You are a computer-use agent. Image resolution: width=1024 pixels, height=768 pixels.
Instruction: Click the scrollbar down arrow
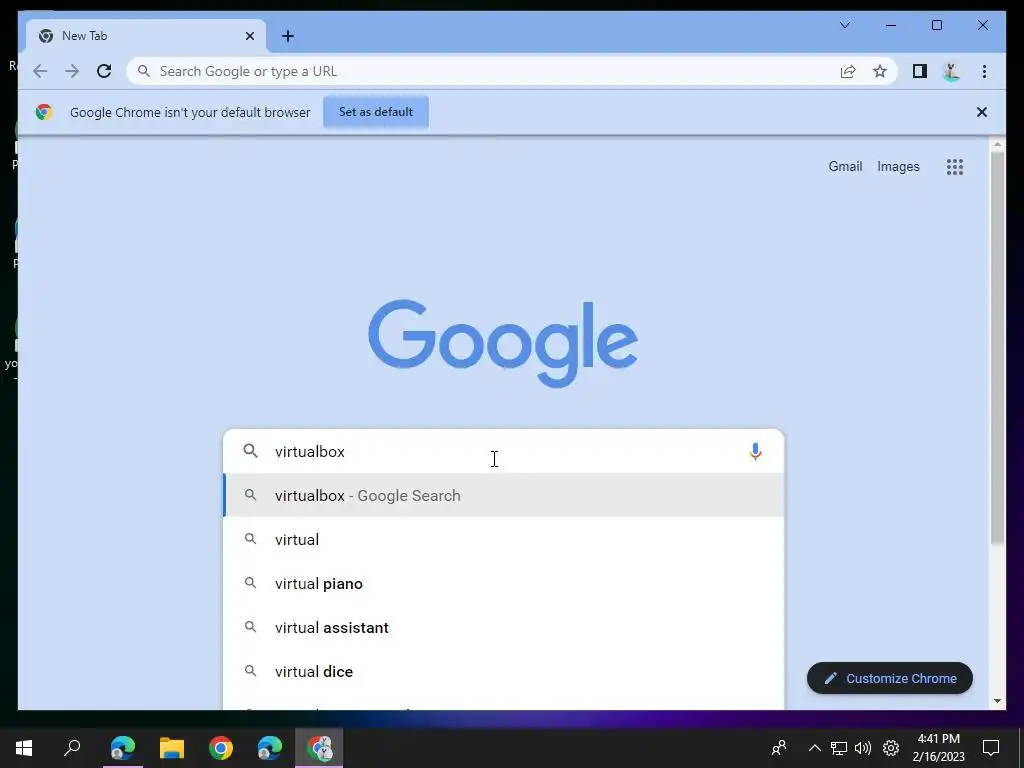coord(997,701)
